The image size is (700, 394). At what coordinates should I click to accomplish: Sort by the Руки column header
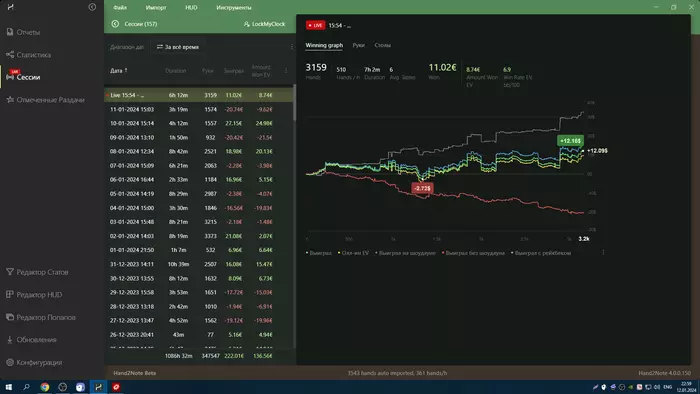coord(208,71)
